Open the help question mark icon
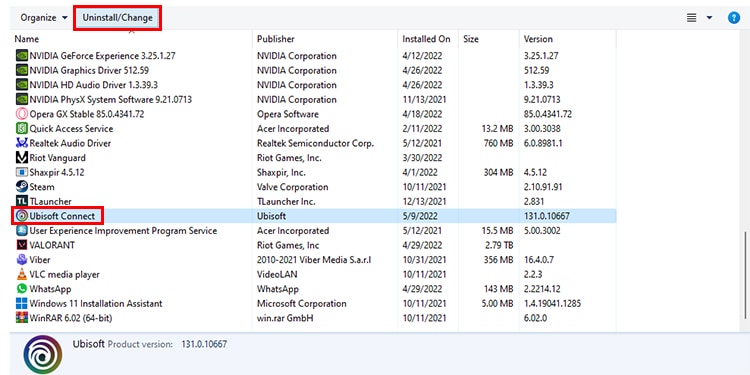The height and width of the screenshot is (375, 750). tap(733, 18)
